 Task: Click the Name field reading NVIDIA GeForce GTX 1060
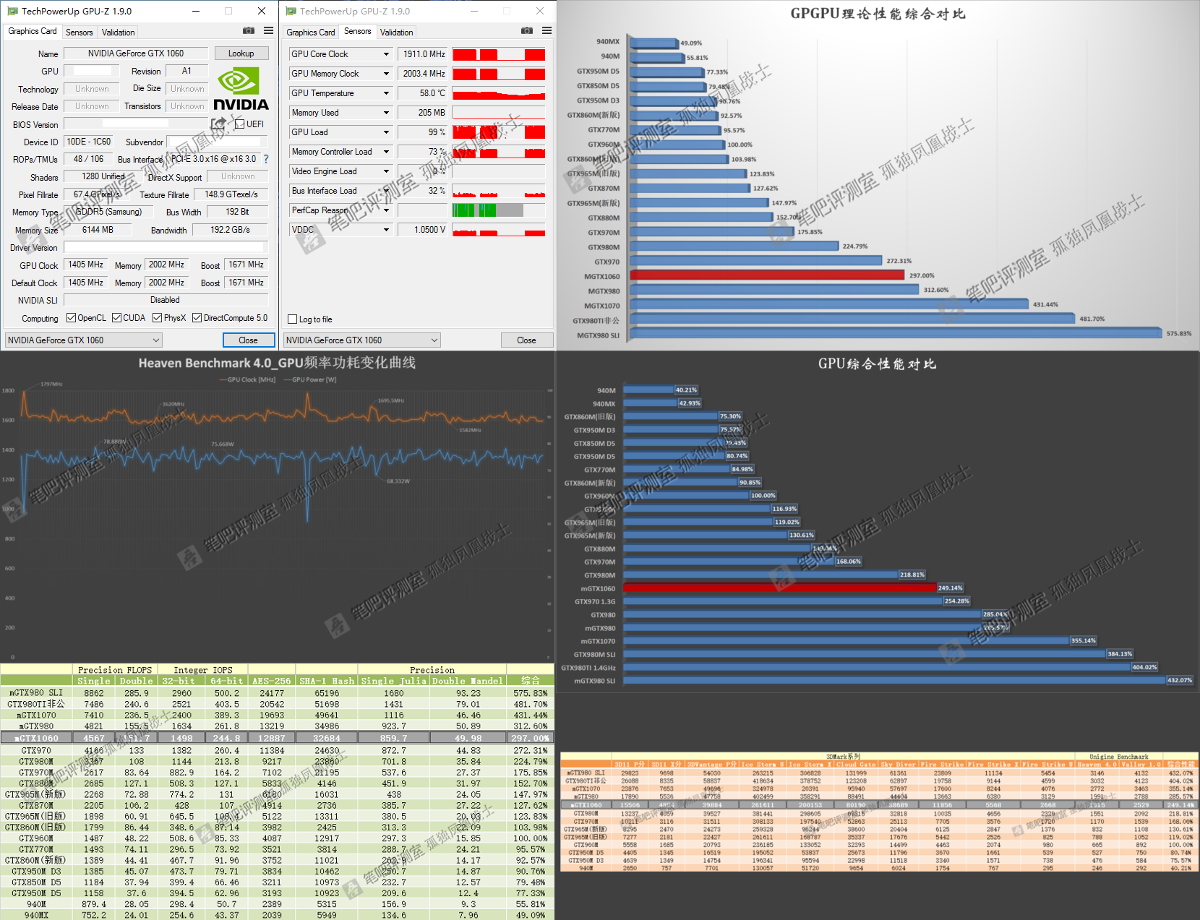137,53
